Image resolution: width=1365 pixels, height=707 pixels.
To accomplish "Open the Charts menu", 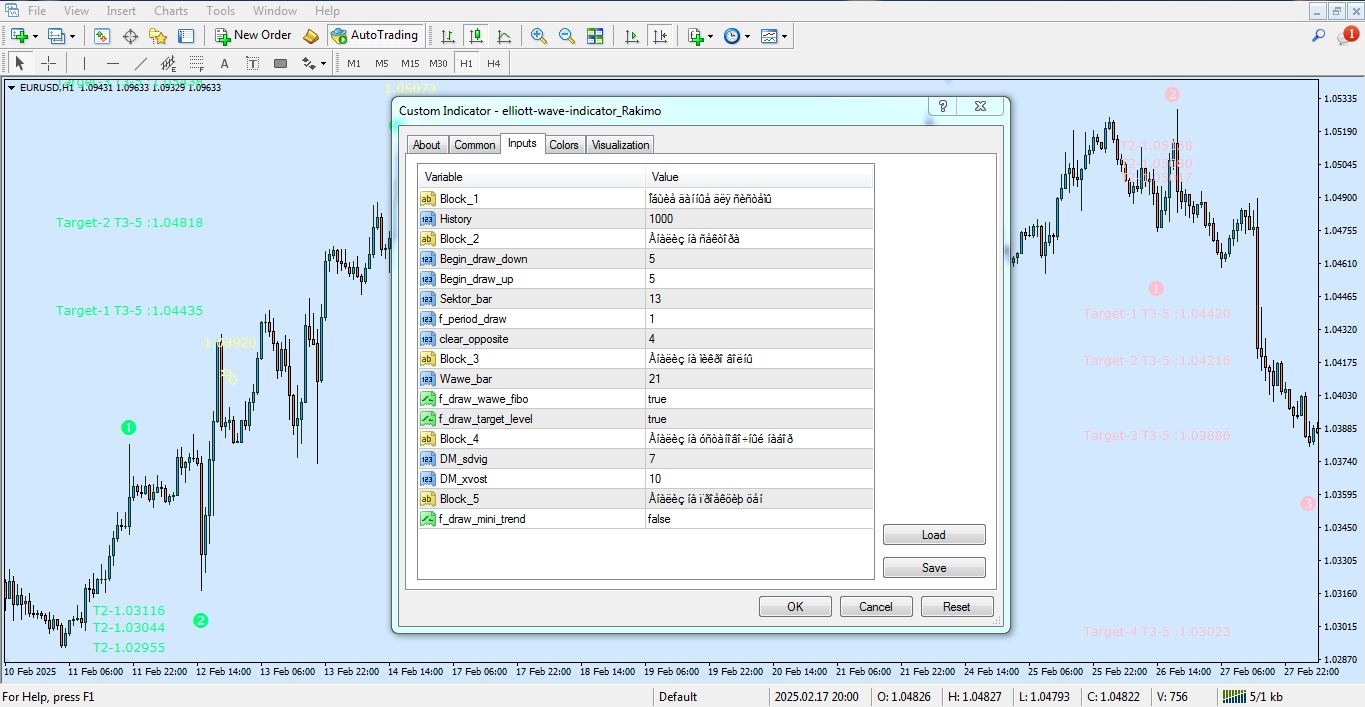I will (x=171, y=11).
